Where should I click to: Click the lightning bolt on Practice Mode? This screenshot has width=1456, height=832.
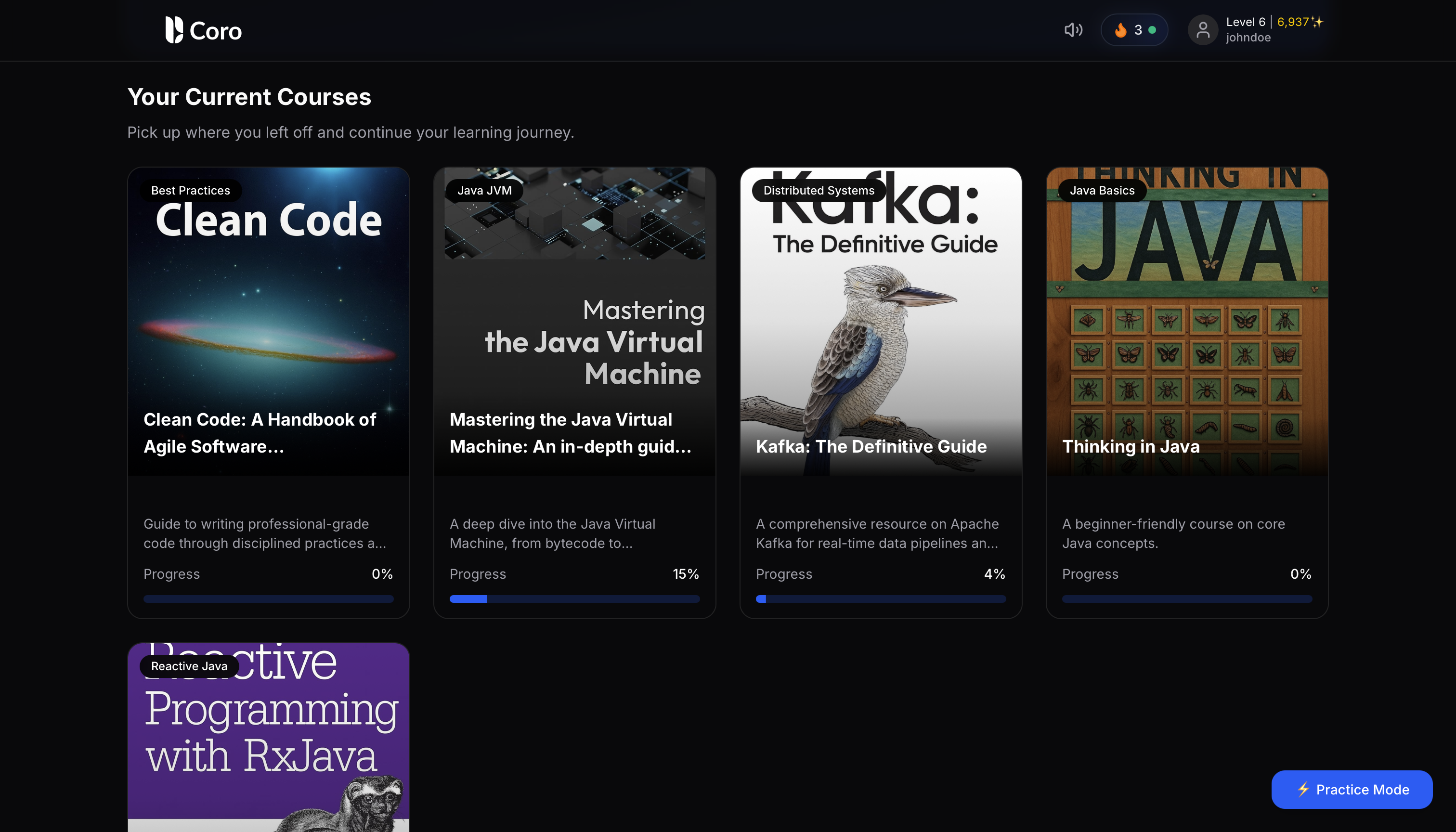tap(1303, 789)
